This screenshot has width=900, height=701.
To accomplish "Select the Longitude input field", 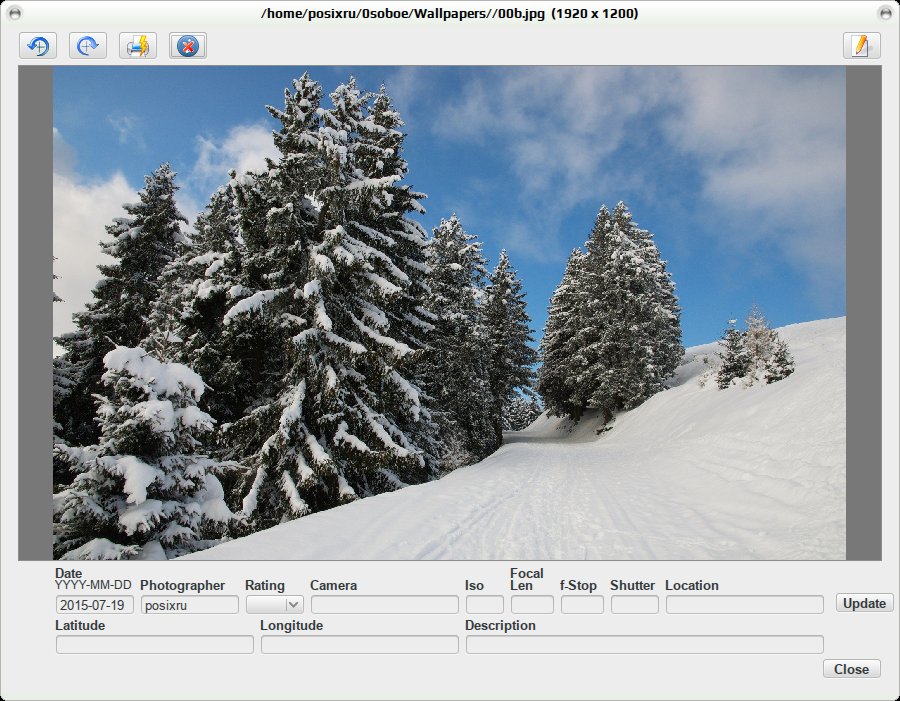I will (360, 645).
